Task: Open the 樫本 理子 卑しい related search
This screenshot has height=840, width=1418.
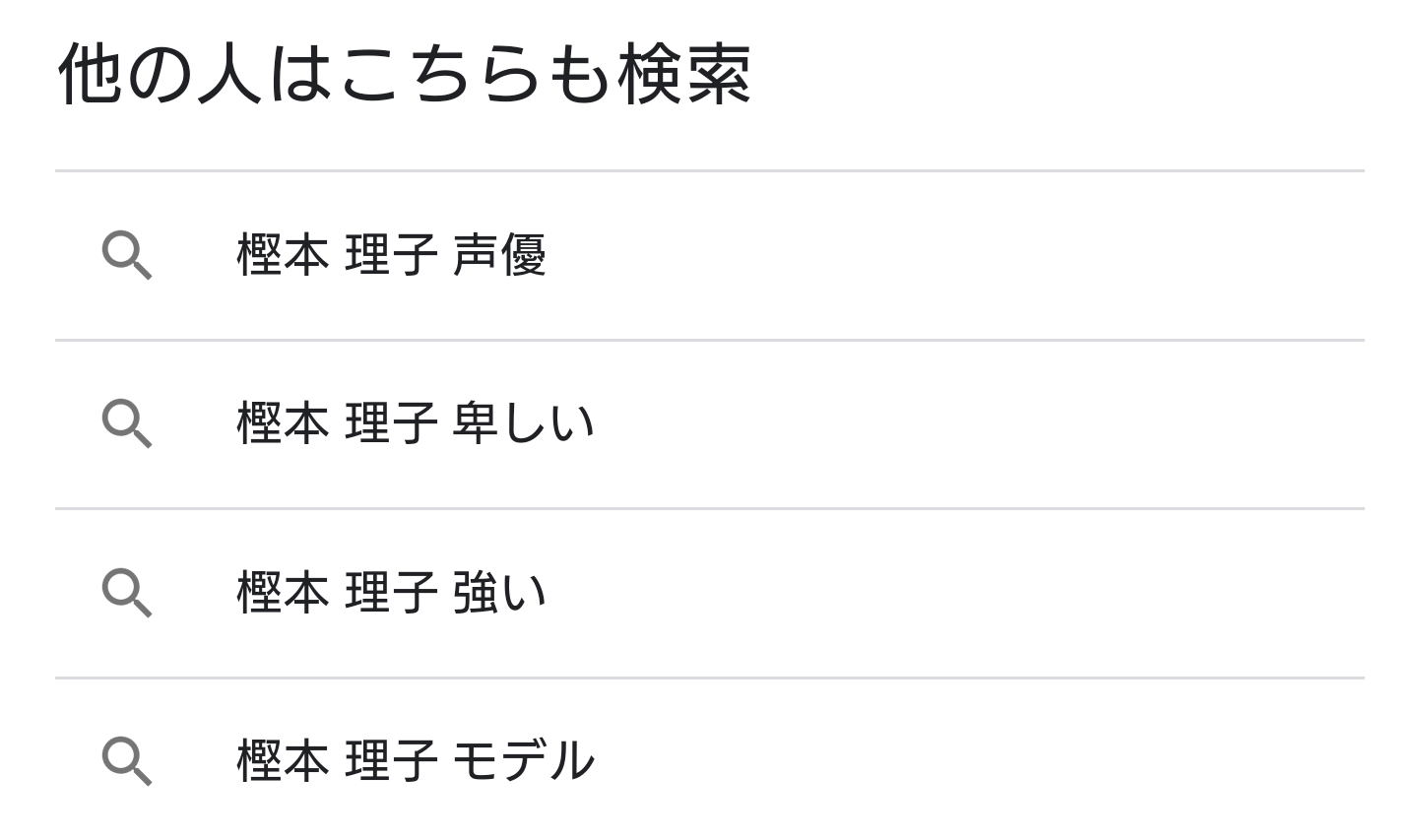Action: (x=709, y=424)
